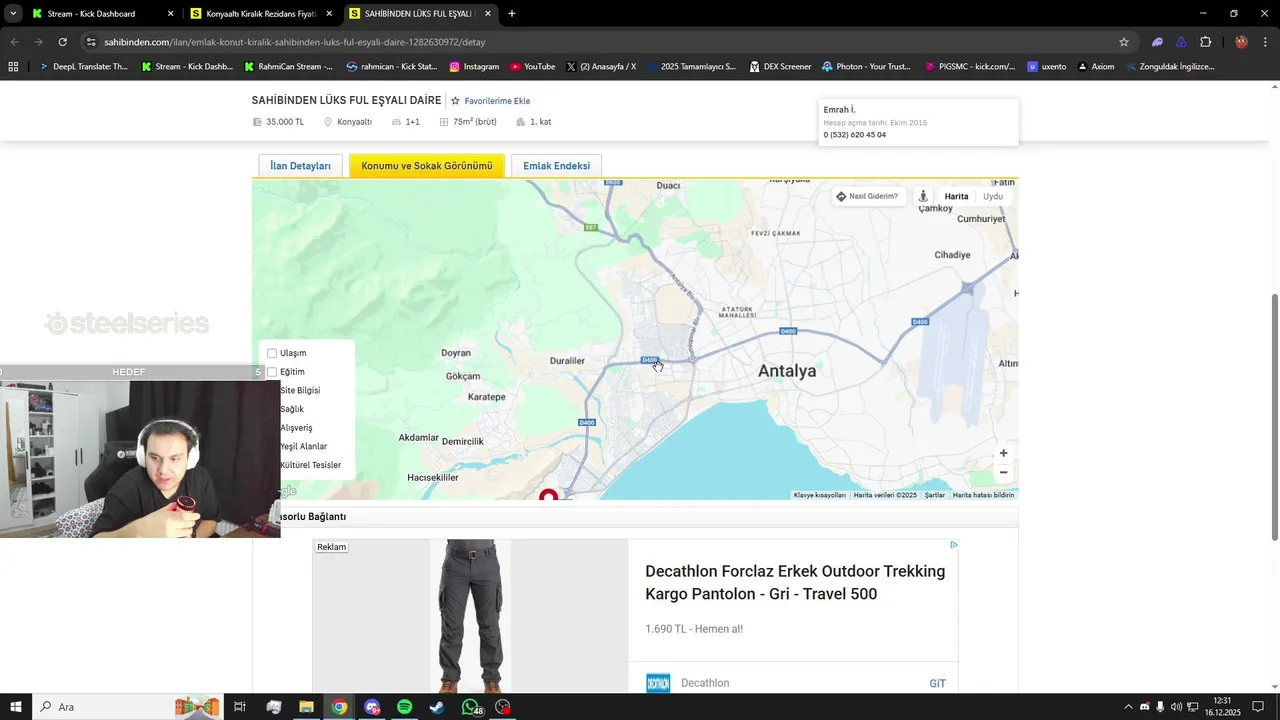This screenshot has width=1280, height=720.
Task: Open the Windows Start menu
Action: [x=15, y=707]
